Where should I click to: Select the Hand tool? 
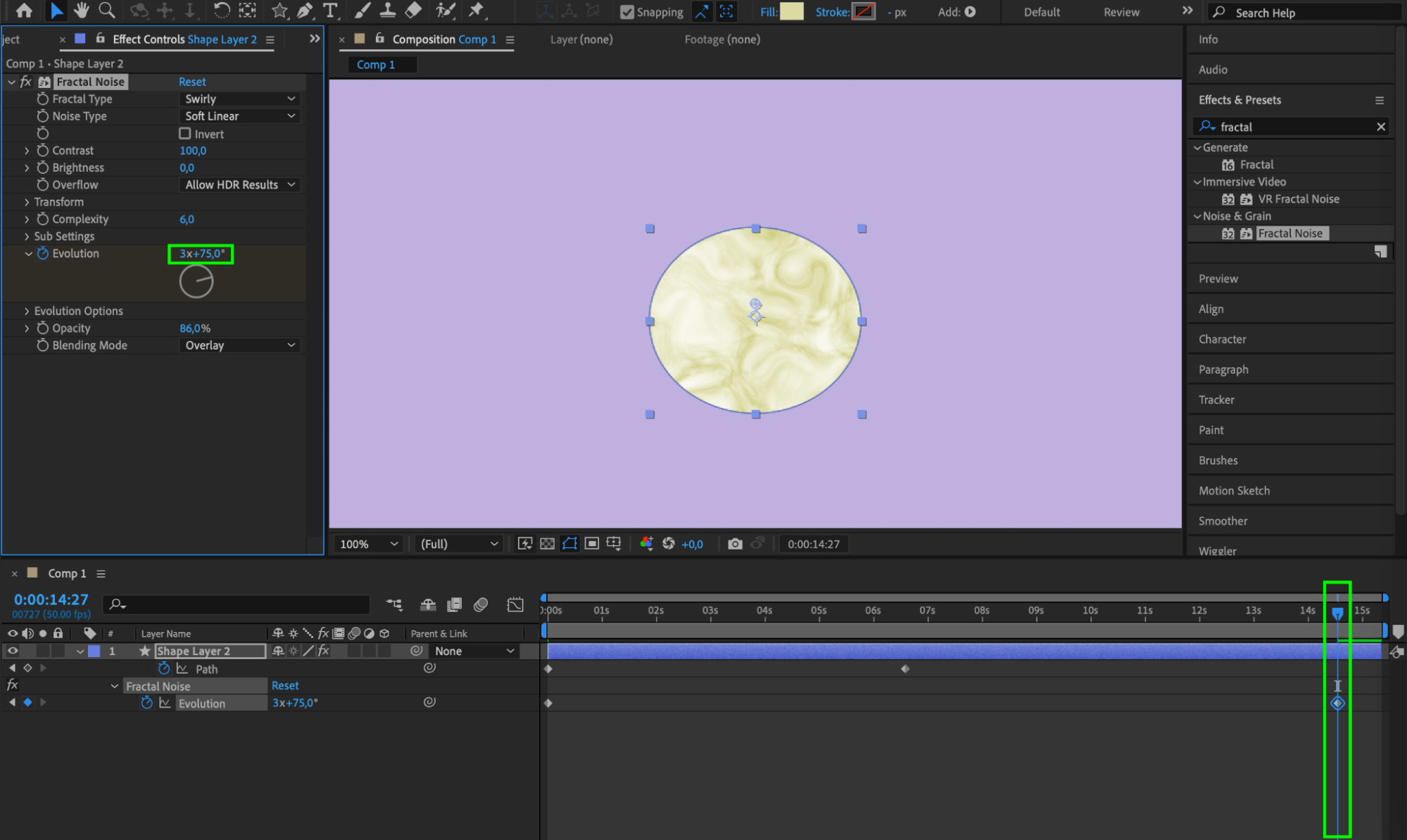[x=82, y=11]
